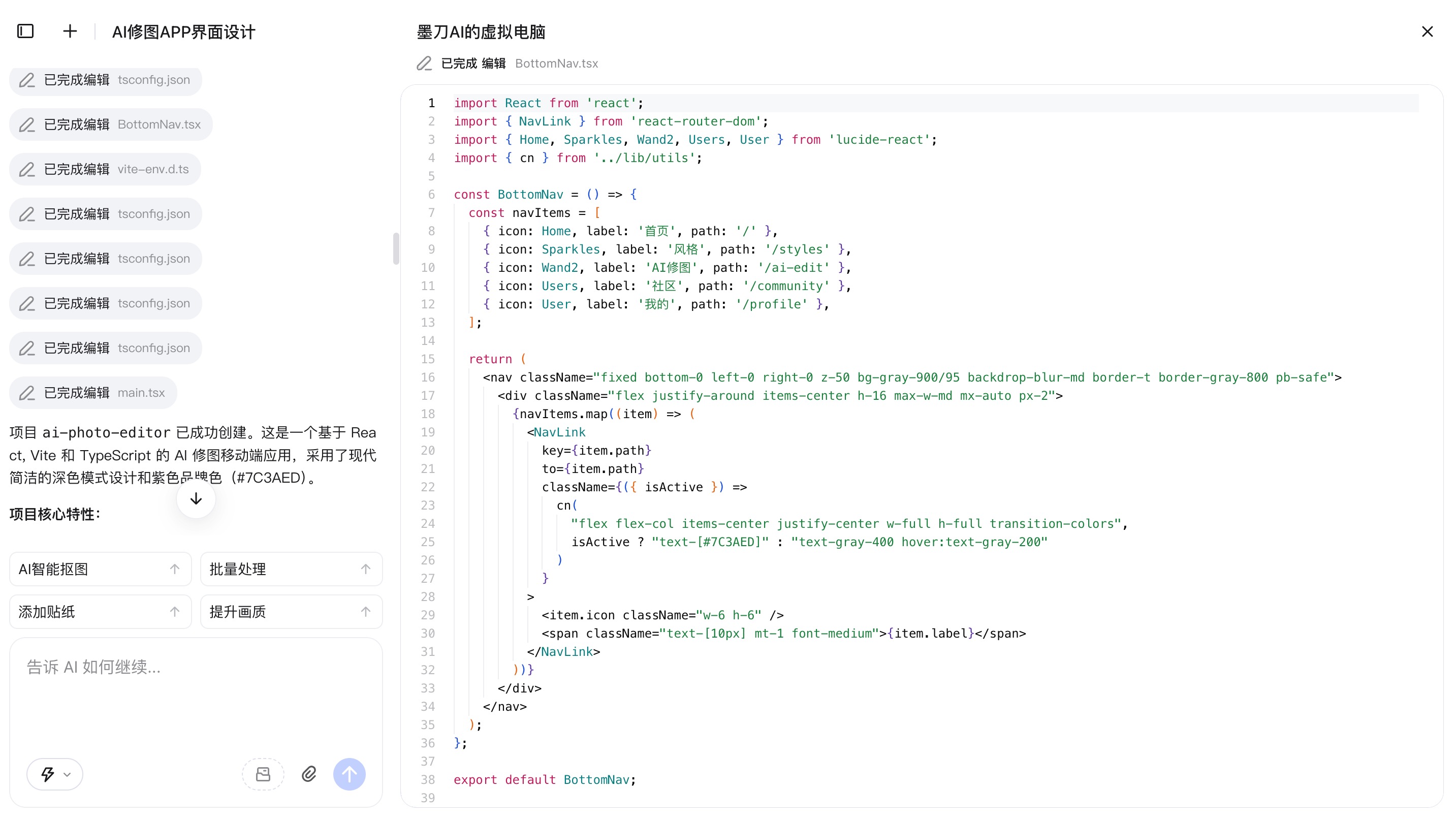Click arrow icon on AI智能抠图 chip
Screen dimensions: 1456x820
[175, 569]
